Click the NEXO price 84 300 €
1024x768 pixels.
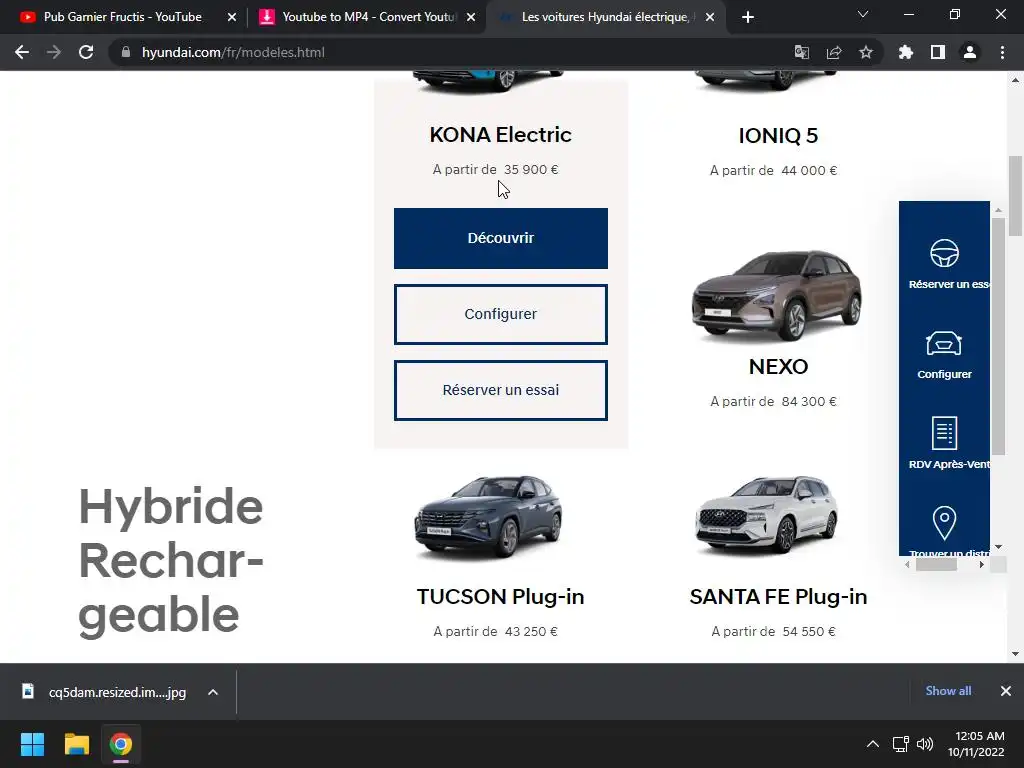pyautogui.click(x=809, y=402)
